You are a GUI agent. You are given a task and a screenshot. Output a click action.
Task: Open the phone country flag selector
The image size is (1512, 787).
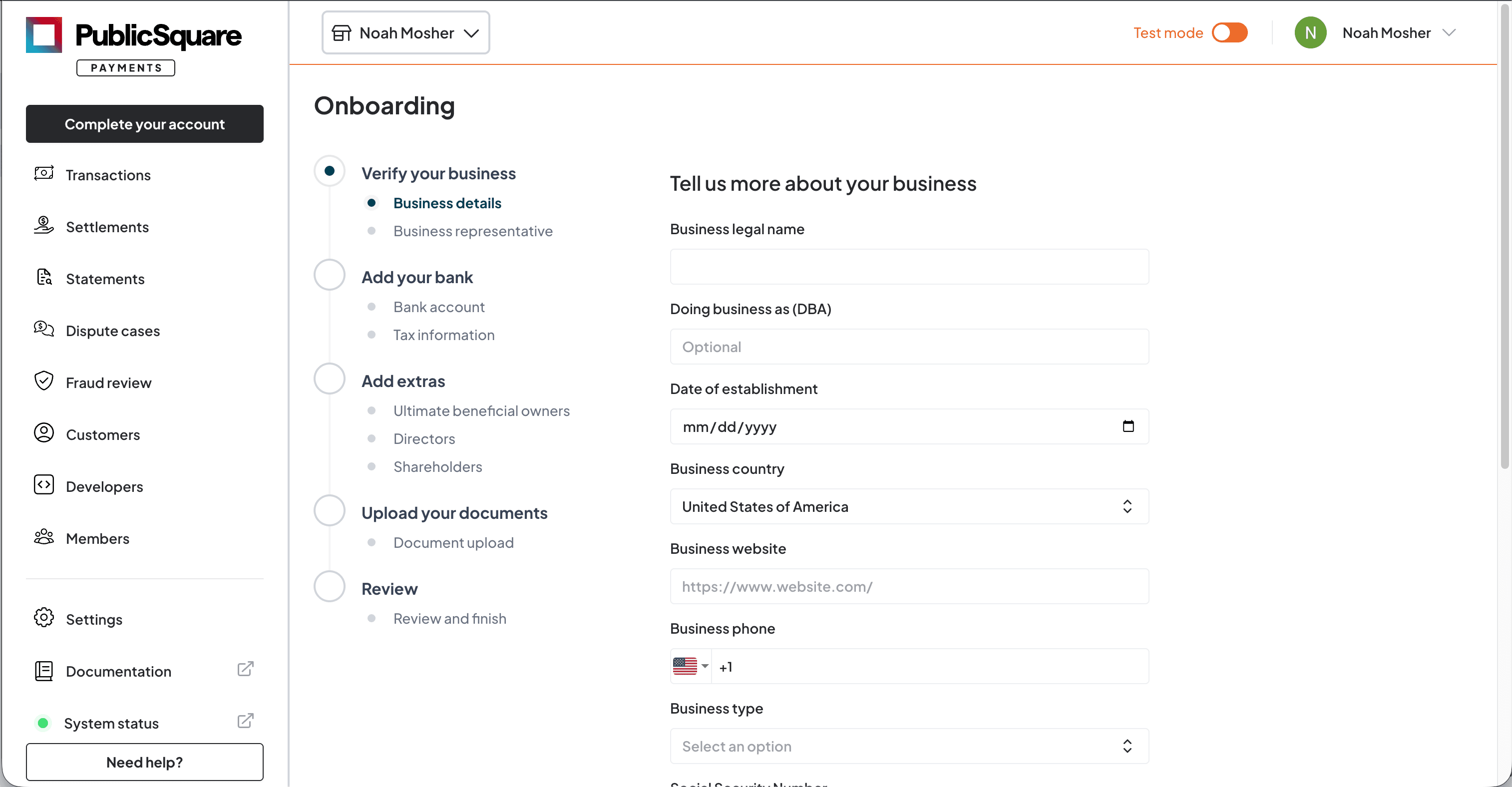[691, 666]
